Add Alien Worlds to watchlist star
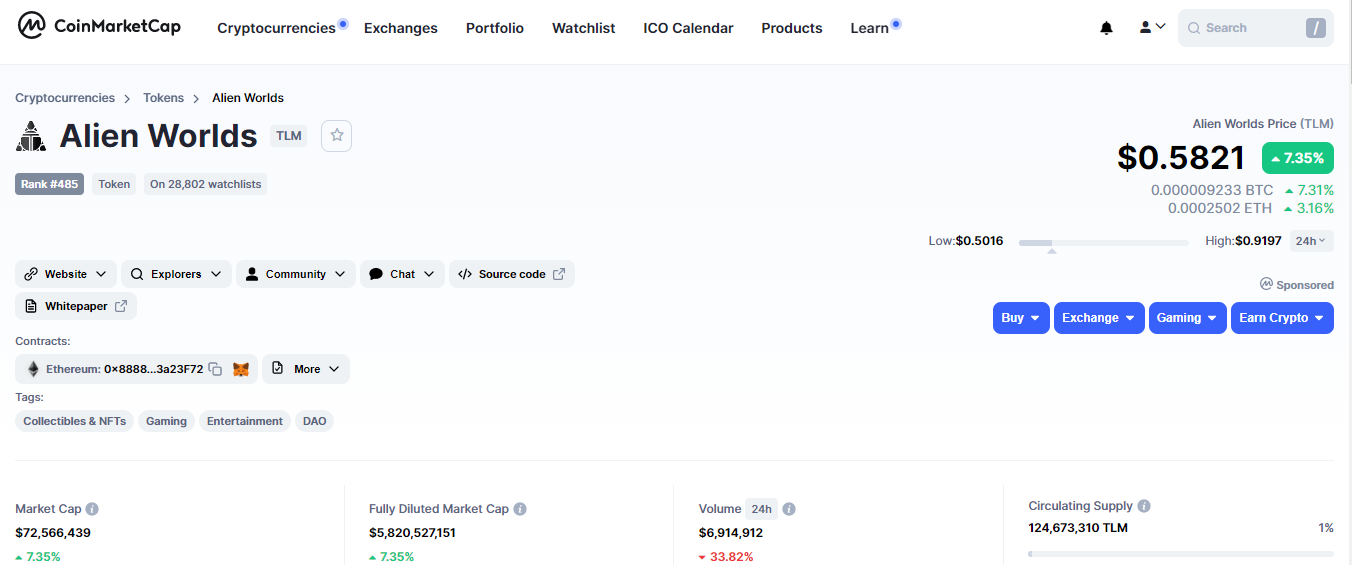Screen dimensions: 1352x565 [x=336, y=136]
